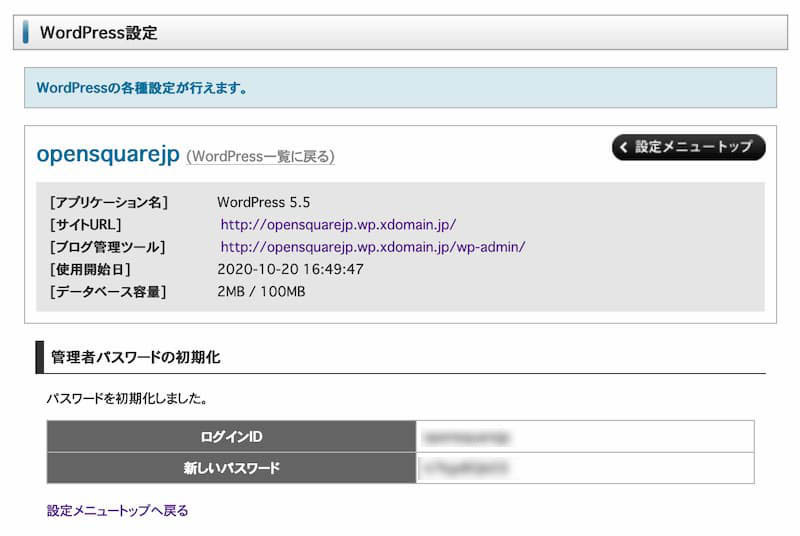Click the 設定メニュートップ black button
The width and height of the screenshot is (800, 536).
pyautogui.click(x=688, y=147)
